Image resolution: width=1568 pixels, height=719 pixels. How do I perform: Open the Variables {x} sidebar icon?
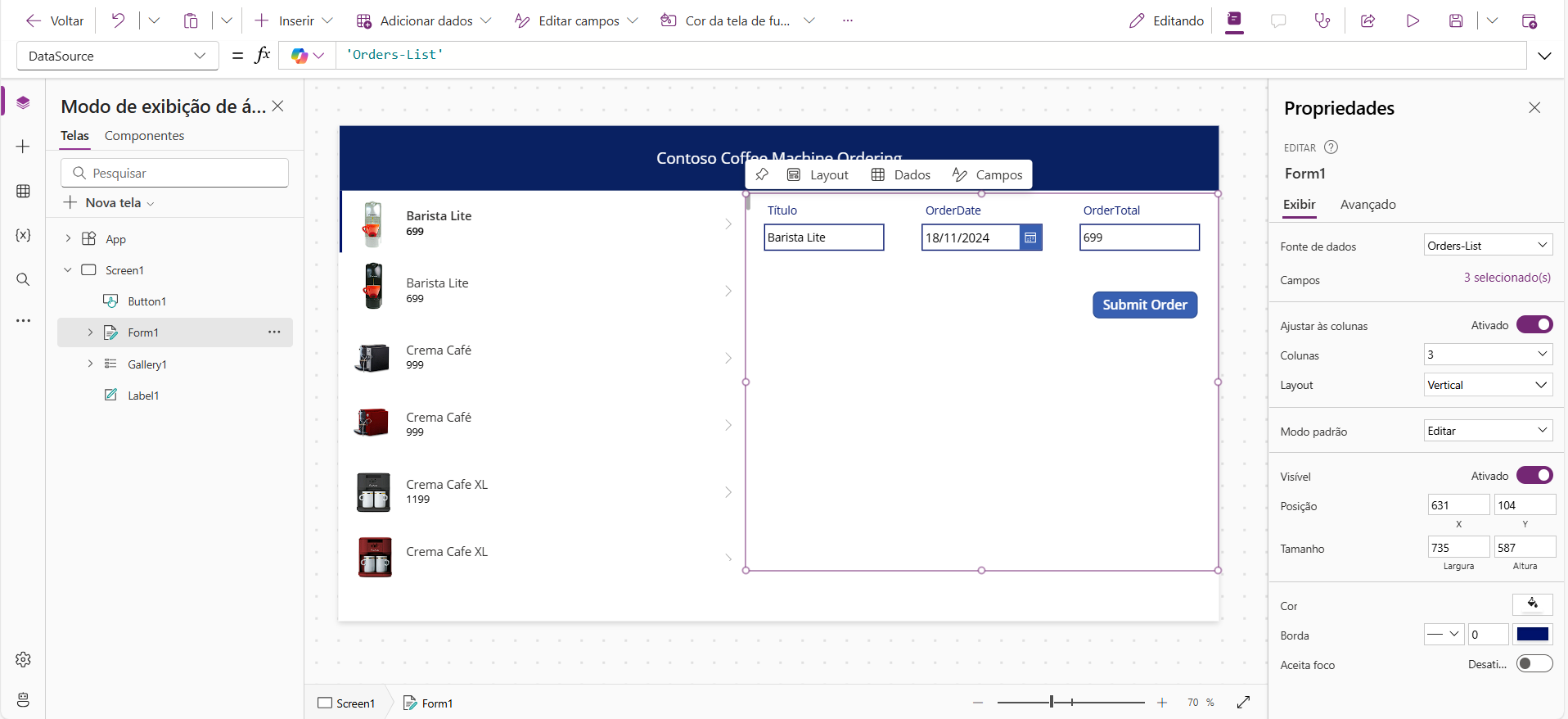tap(23, 235)
